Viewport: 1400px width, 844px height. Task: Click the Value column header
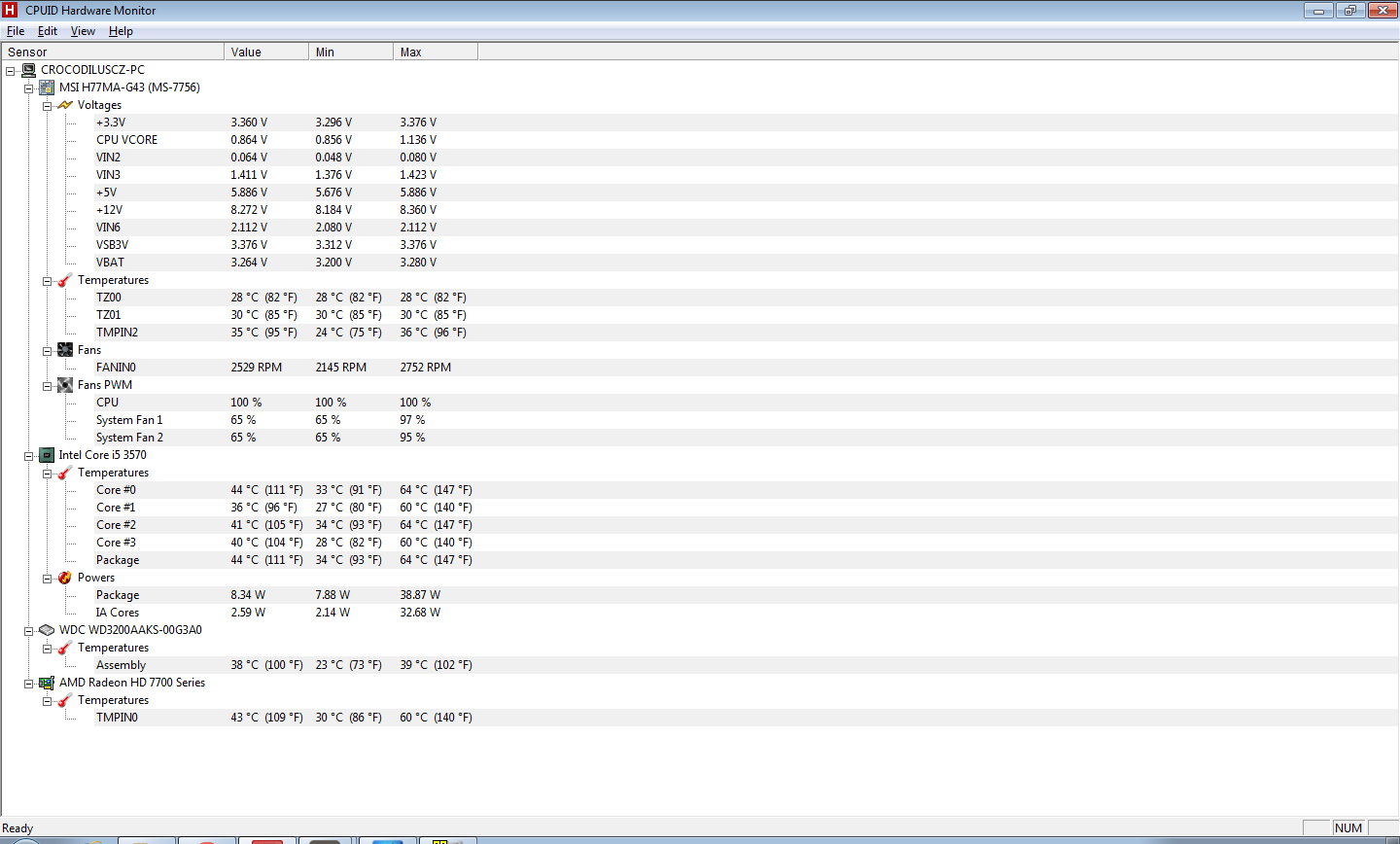[x=266, y=52]
